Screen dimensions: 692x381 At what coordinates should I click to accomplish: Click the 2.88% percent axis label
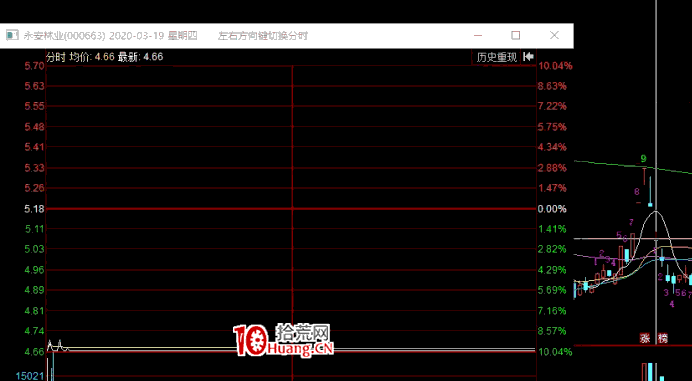pyautogui.click(x=552, y=168)
